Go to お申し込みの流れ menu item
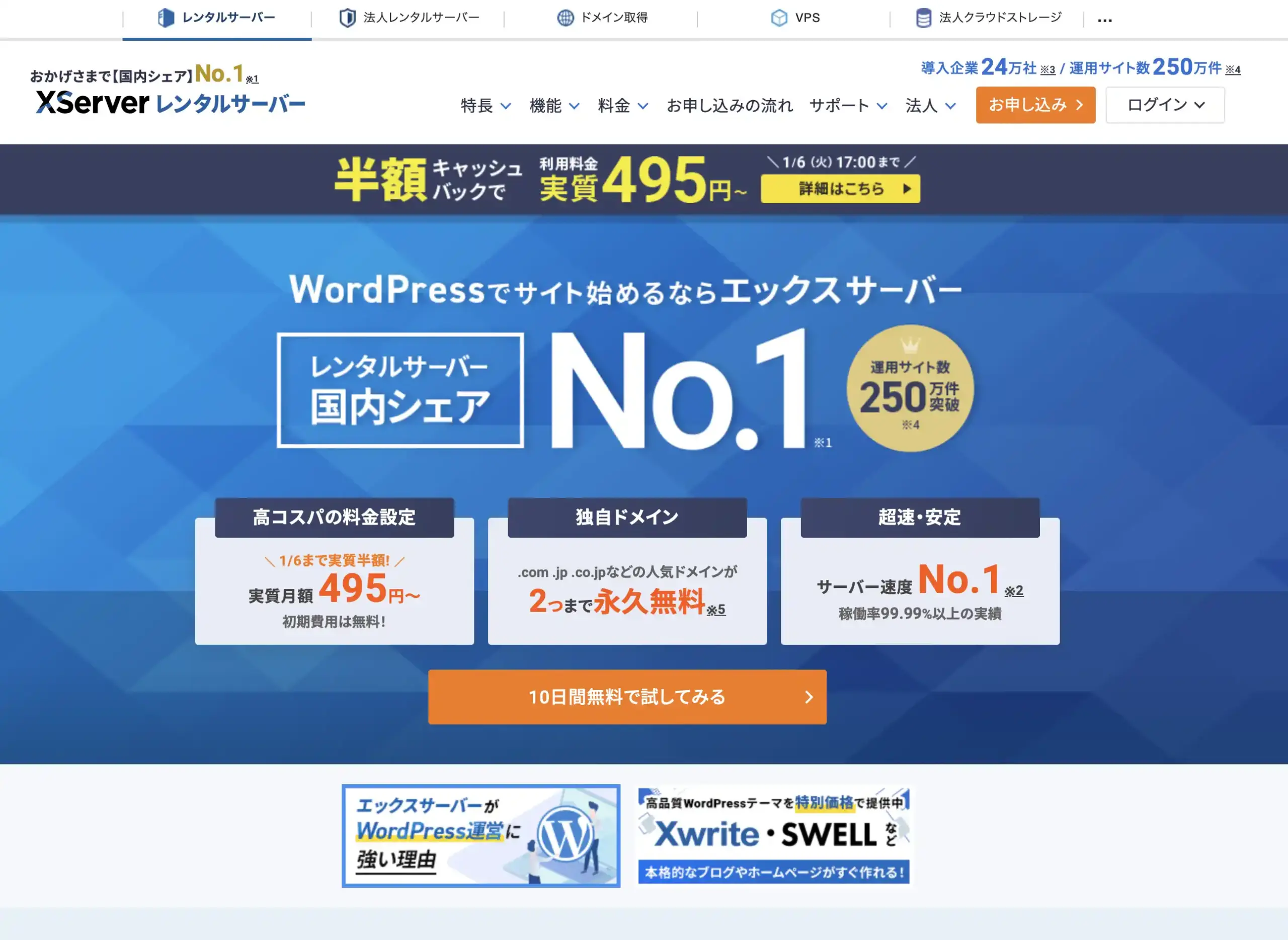Screen dimensions: 1288x940 (x=730, y=105)
